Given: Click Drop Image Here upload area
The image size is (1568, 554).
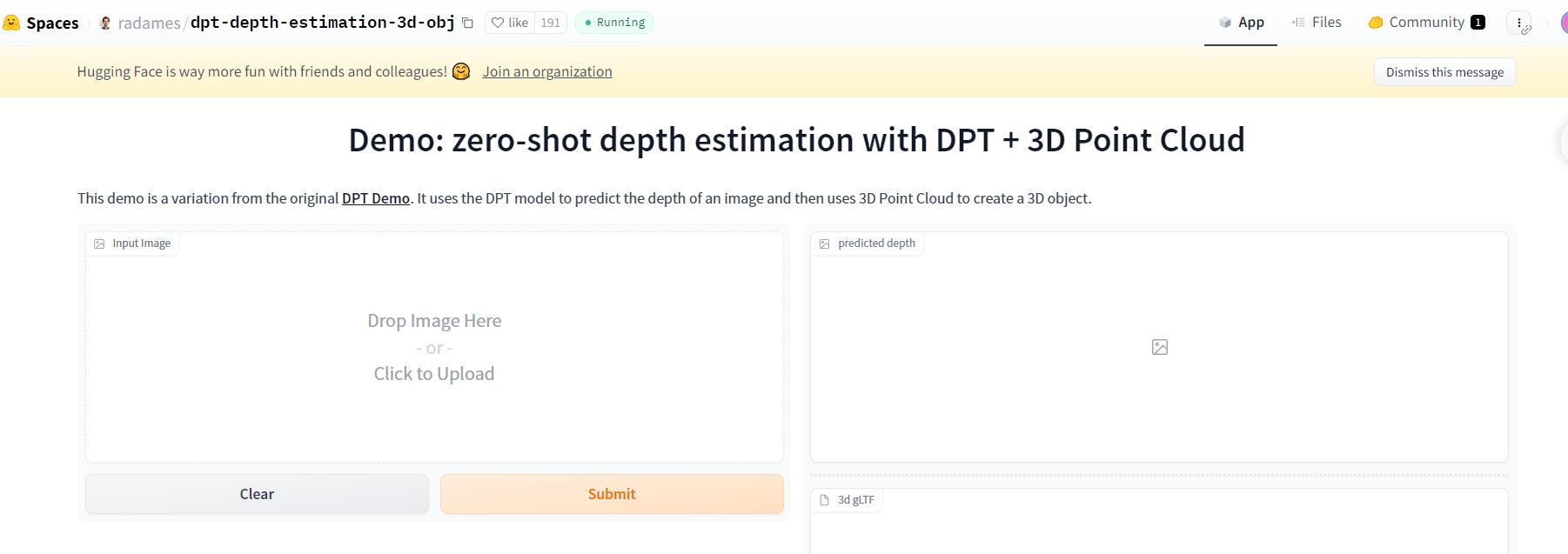Looking at the screenshot, I should tap(434, 347).
